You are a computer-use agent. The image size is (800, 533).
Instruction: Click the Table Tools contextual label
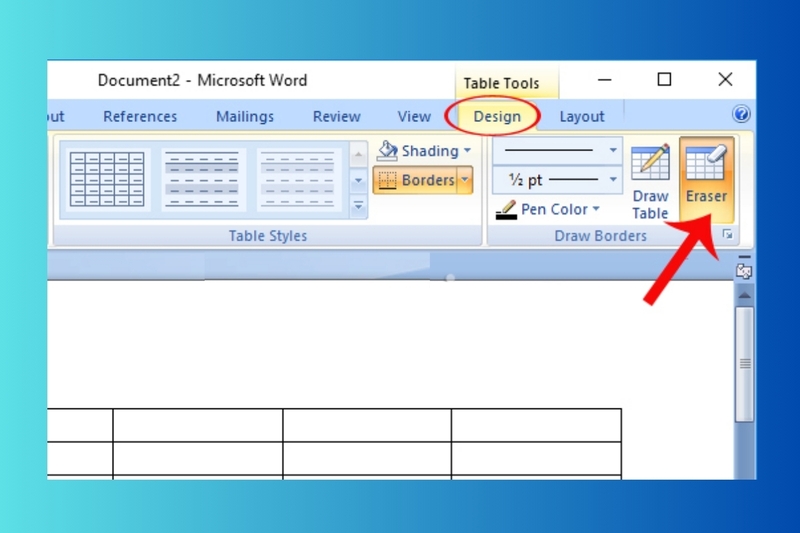tap(501, 83)
